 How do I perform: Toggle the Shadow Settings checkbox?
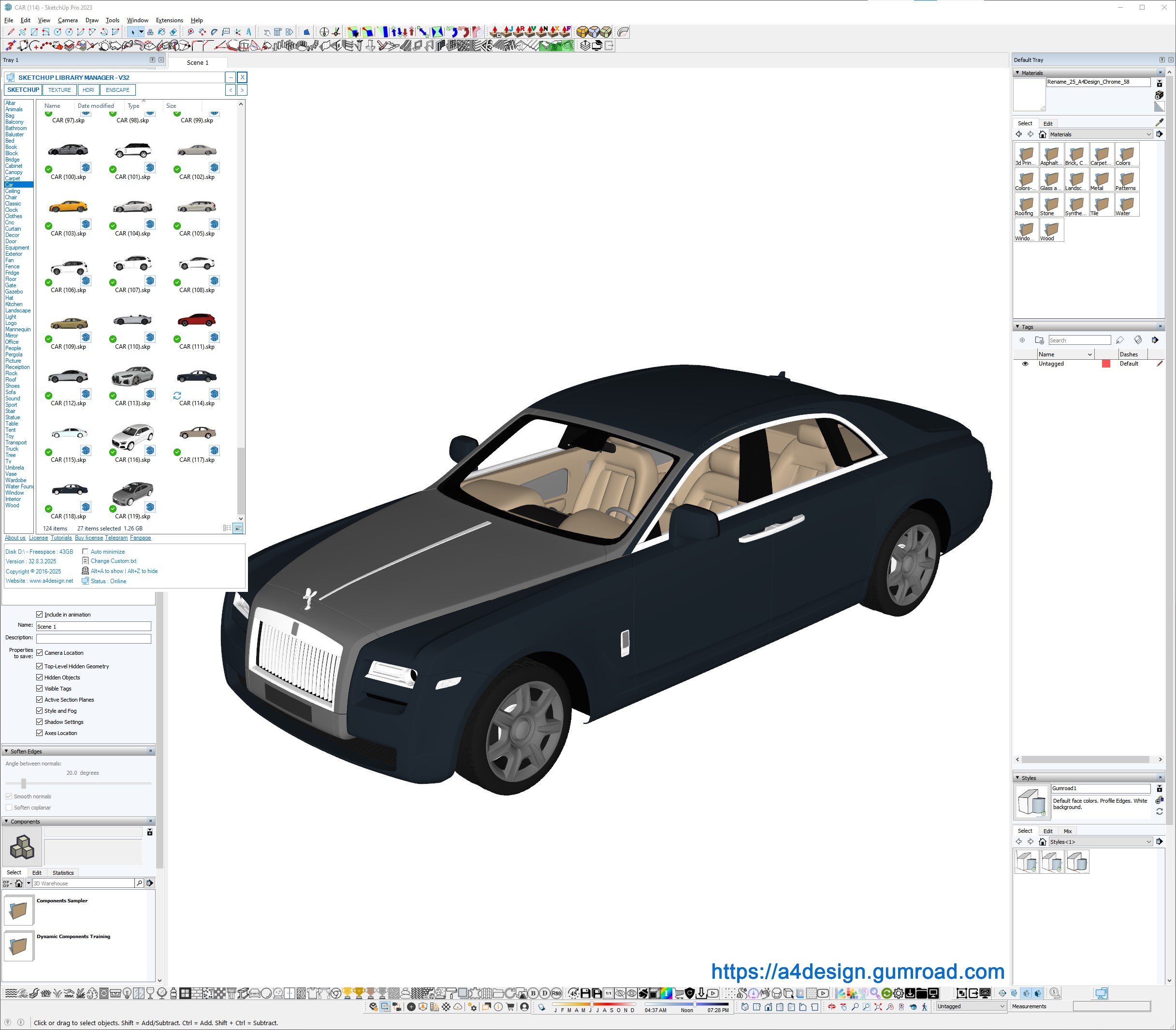40,722
